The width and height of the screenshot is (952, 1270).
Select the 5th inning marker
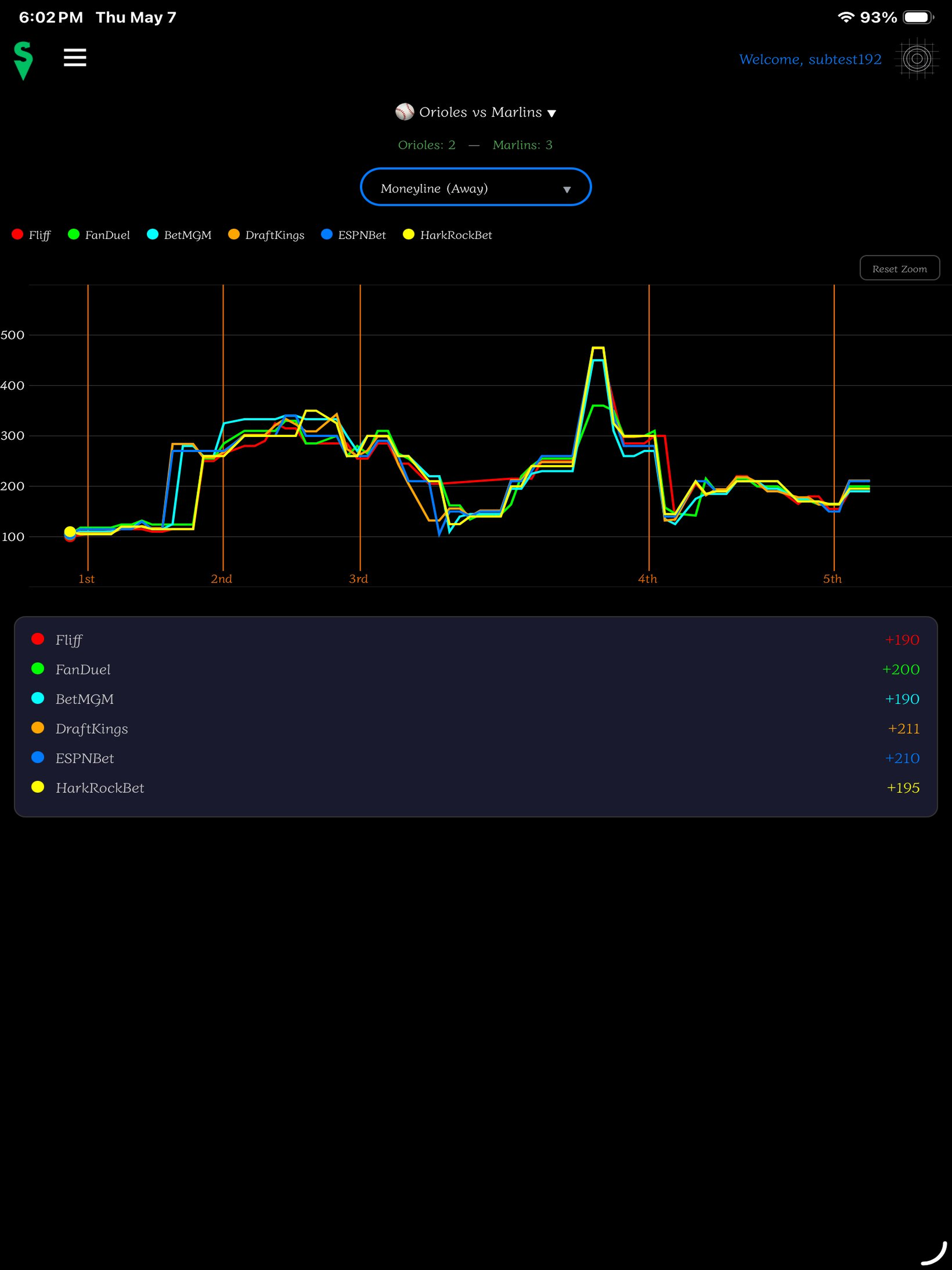[x=832, y=579]
